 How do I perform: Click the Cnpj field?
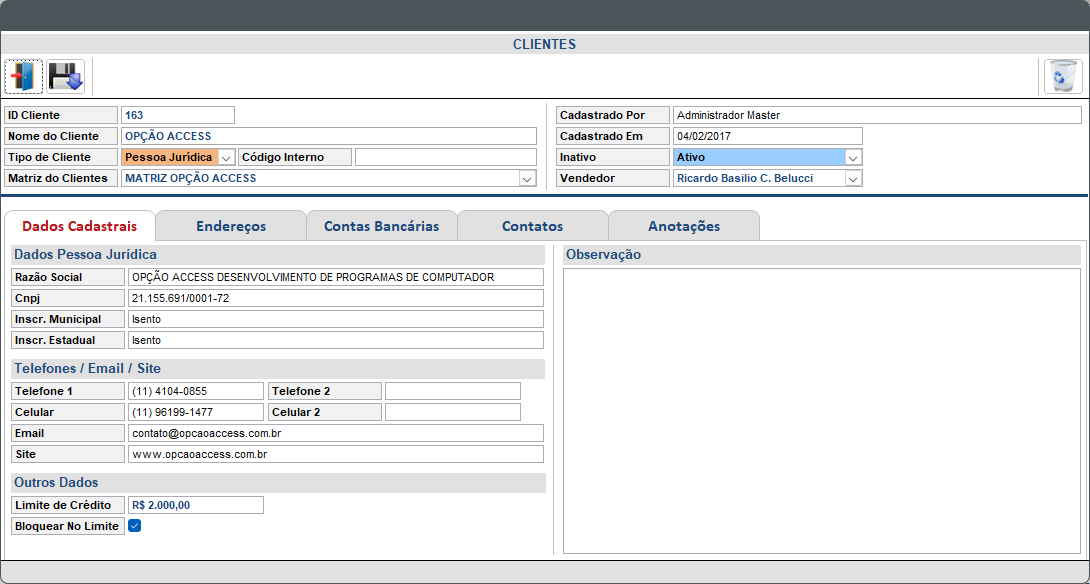[x=336, y=298]
